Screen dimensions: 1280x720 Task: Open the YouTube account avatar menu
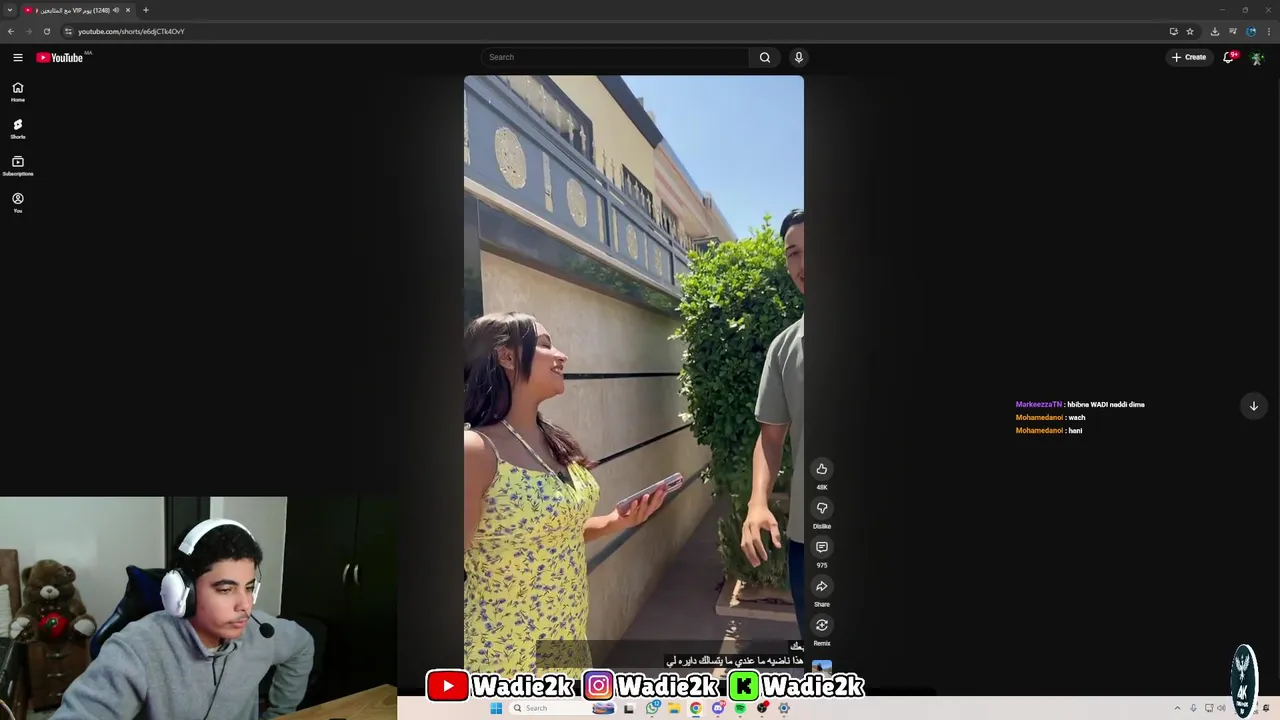click(x=1257, y=57)
